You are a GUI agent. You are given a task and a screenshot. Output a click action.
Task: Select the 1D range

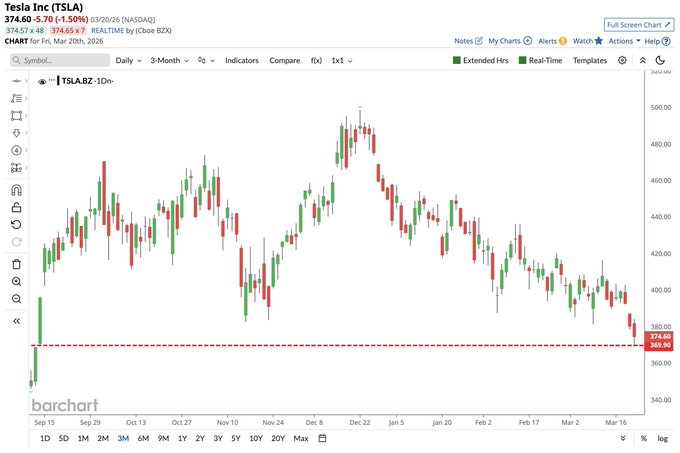pos(45,438)
